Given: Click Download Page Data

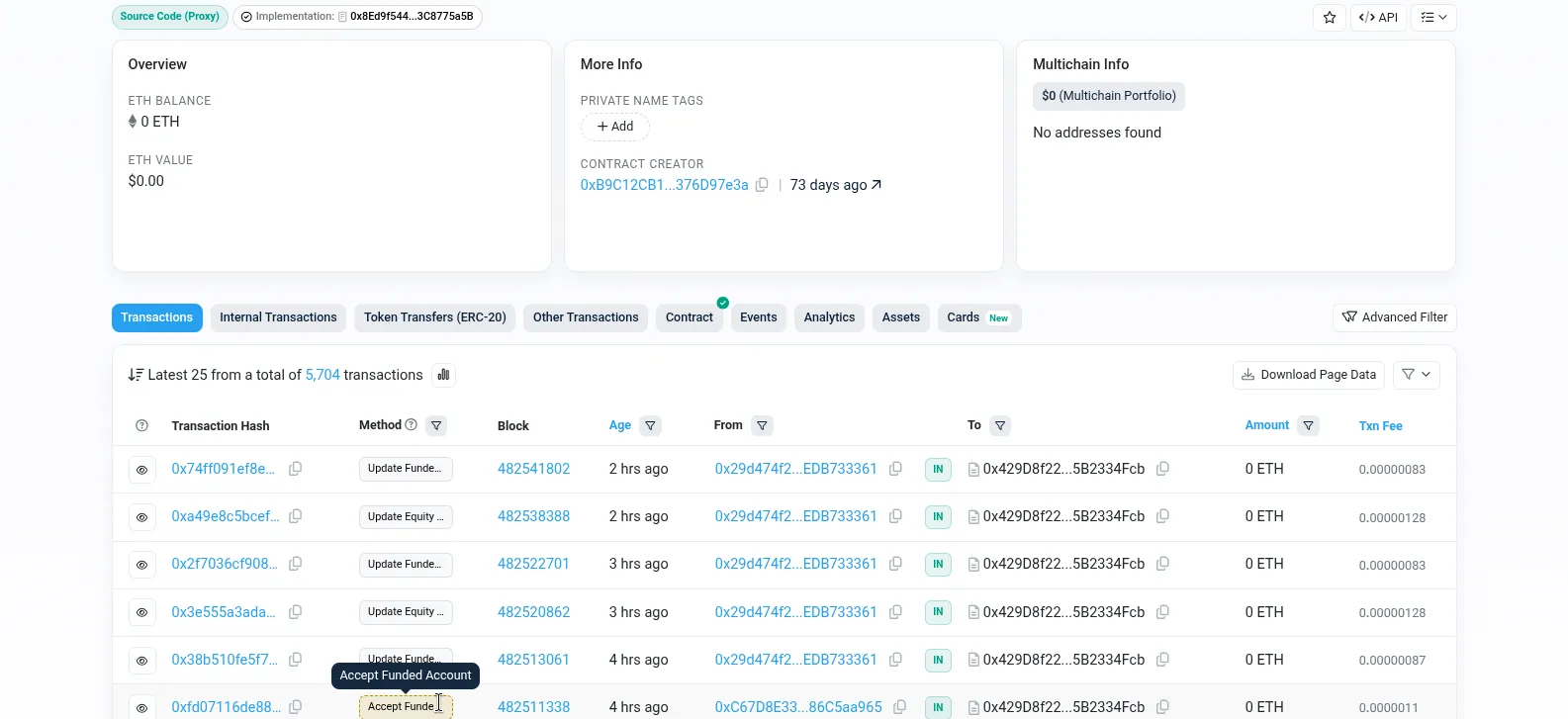Looking at the screenshot, I should tap(1309, 375).
